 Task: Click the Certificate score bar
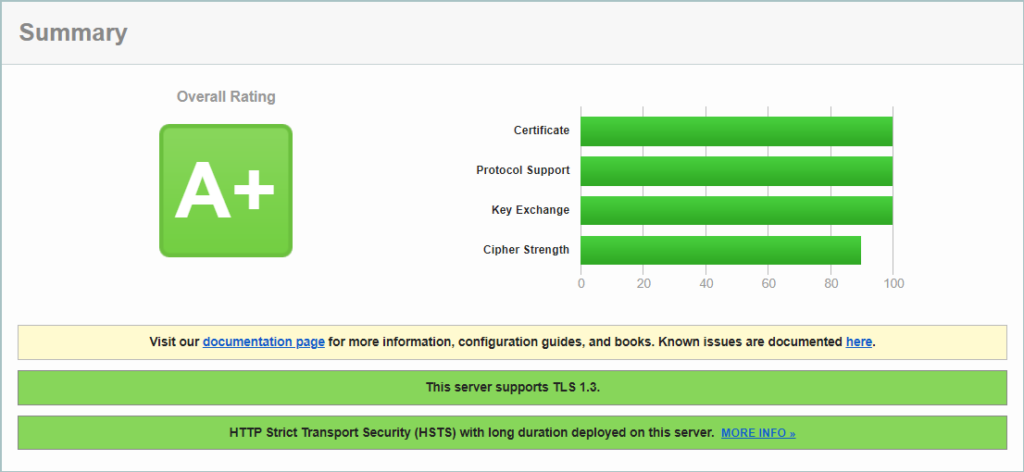click(736, 131)
